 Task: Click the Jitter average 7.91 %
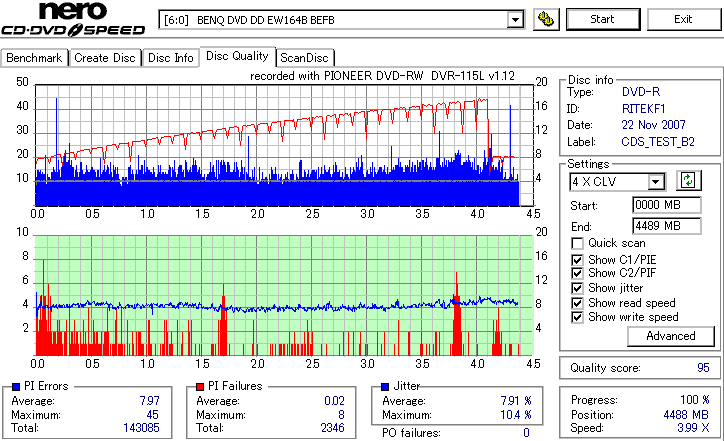click(x=516, y=401)
